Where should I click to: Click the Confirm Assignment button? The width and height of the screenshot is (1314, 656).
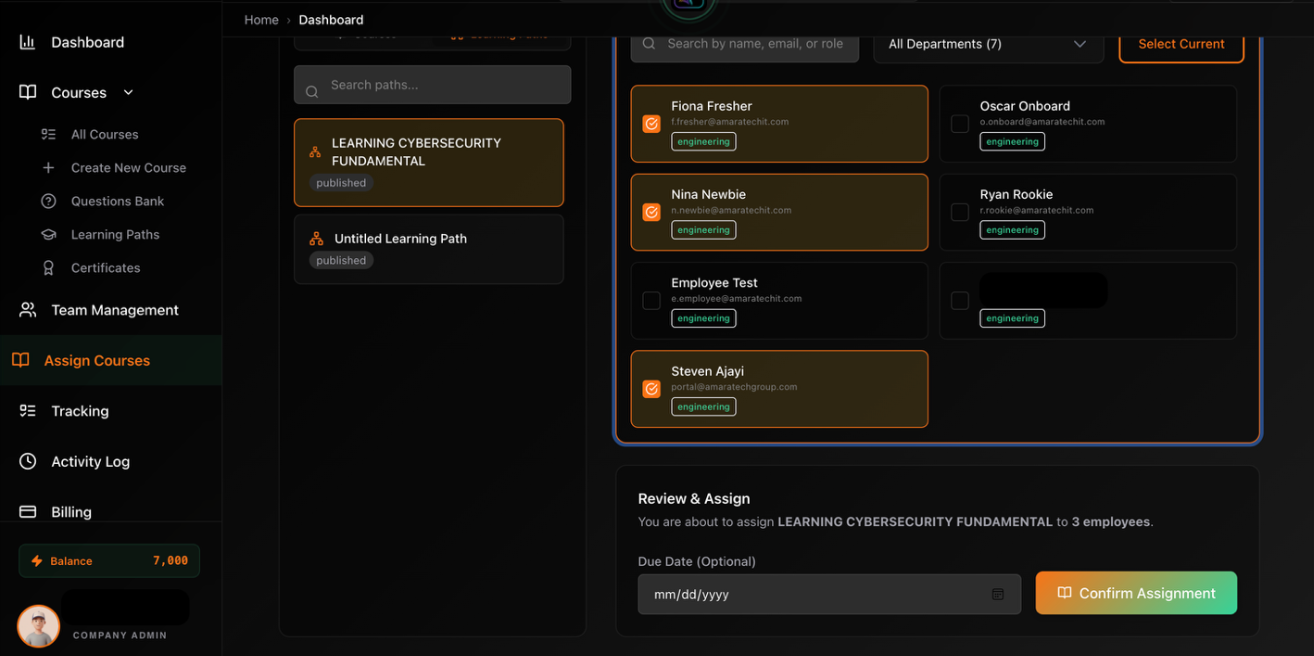[1136, 592]
